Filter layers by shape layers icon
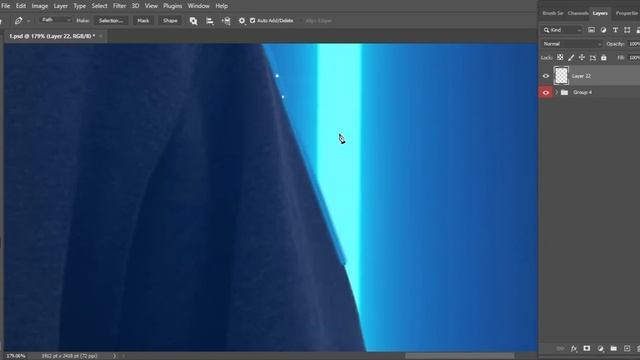 627,30
